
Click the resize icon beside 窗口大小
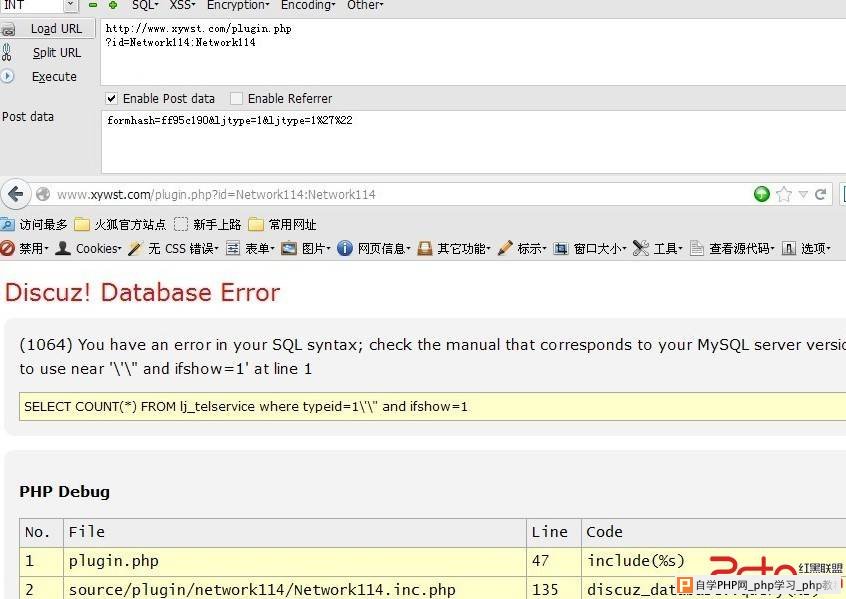(x=561, y=248)
